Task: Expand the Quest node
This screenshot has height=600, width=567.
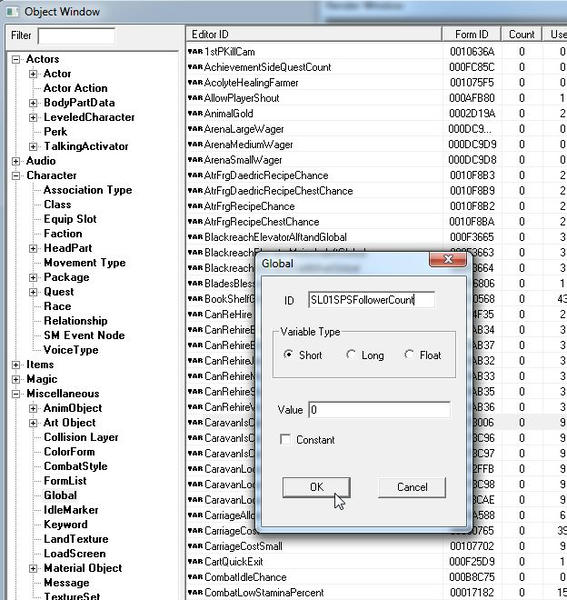Action: pos(33,292)
